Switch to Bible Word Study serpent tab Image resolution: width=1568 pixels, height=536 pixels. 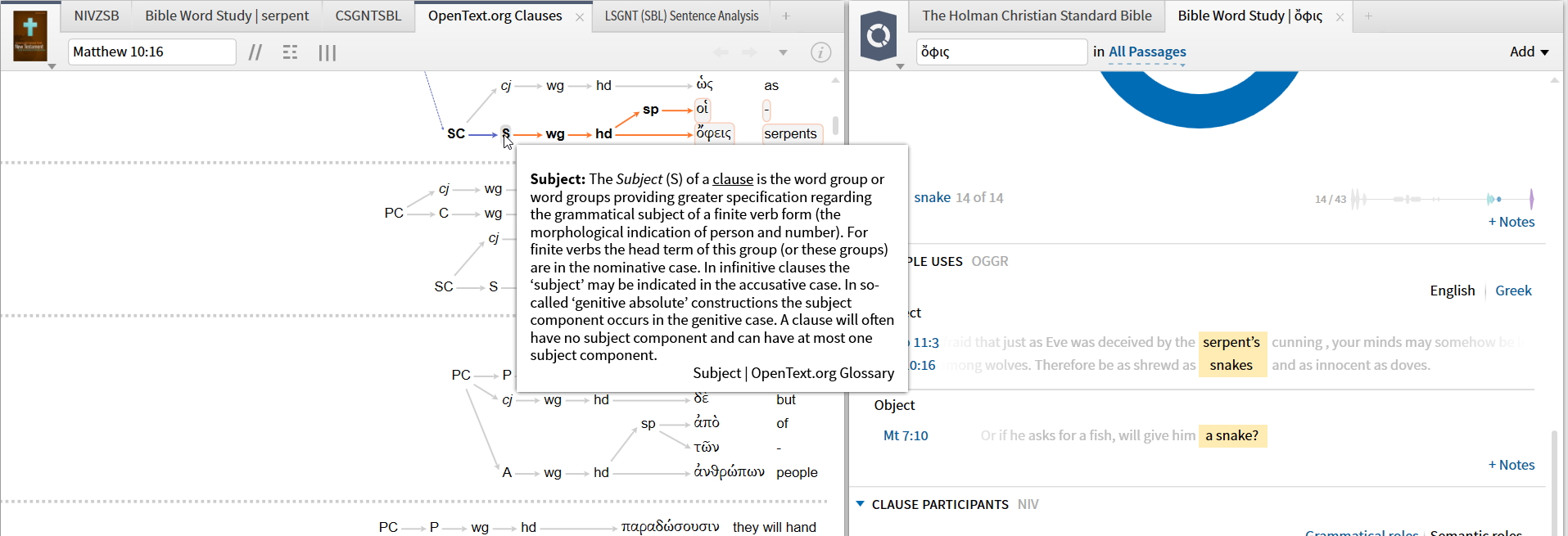point(227,16)
